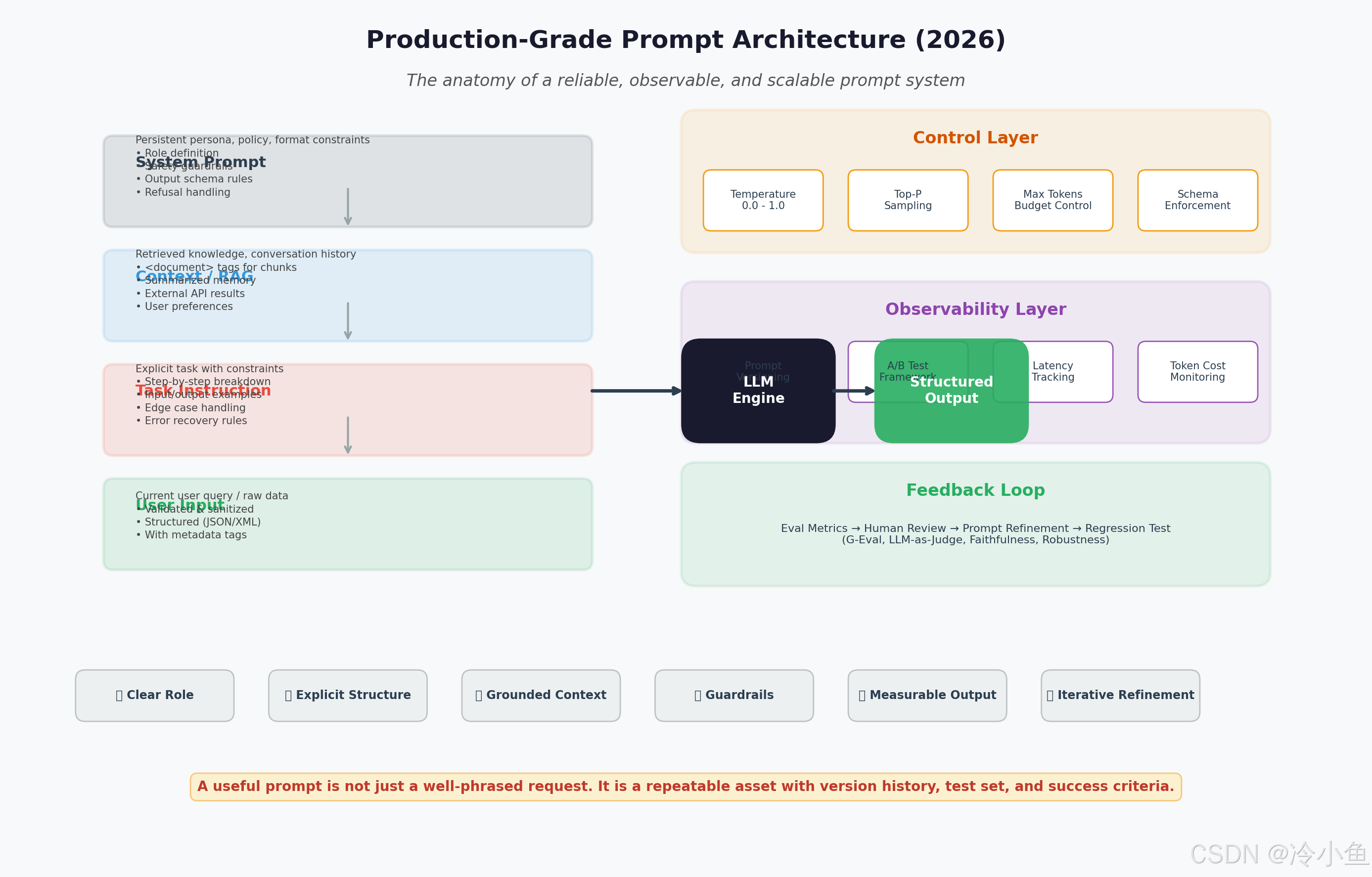
Task: Click Explicit task with constraints text
Action: point(209,369)
